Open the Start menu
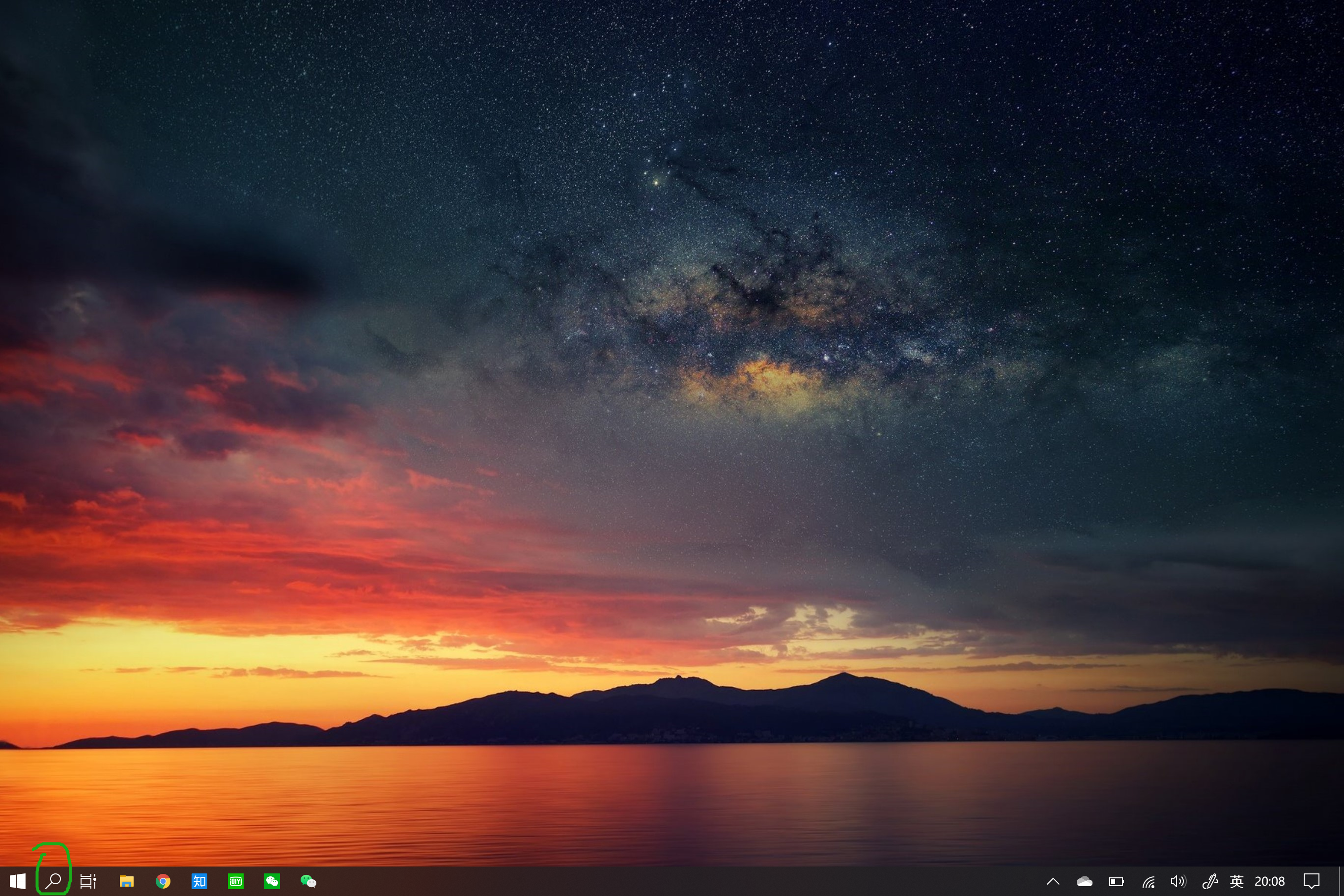 (18, 881)
